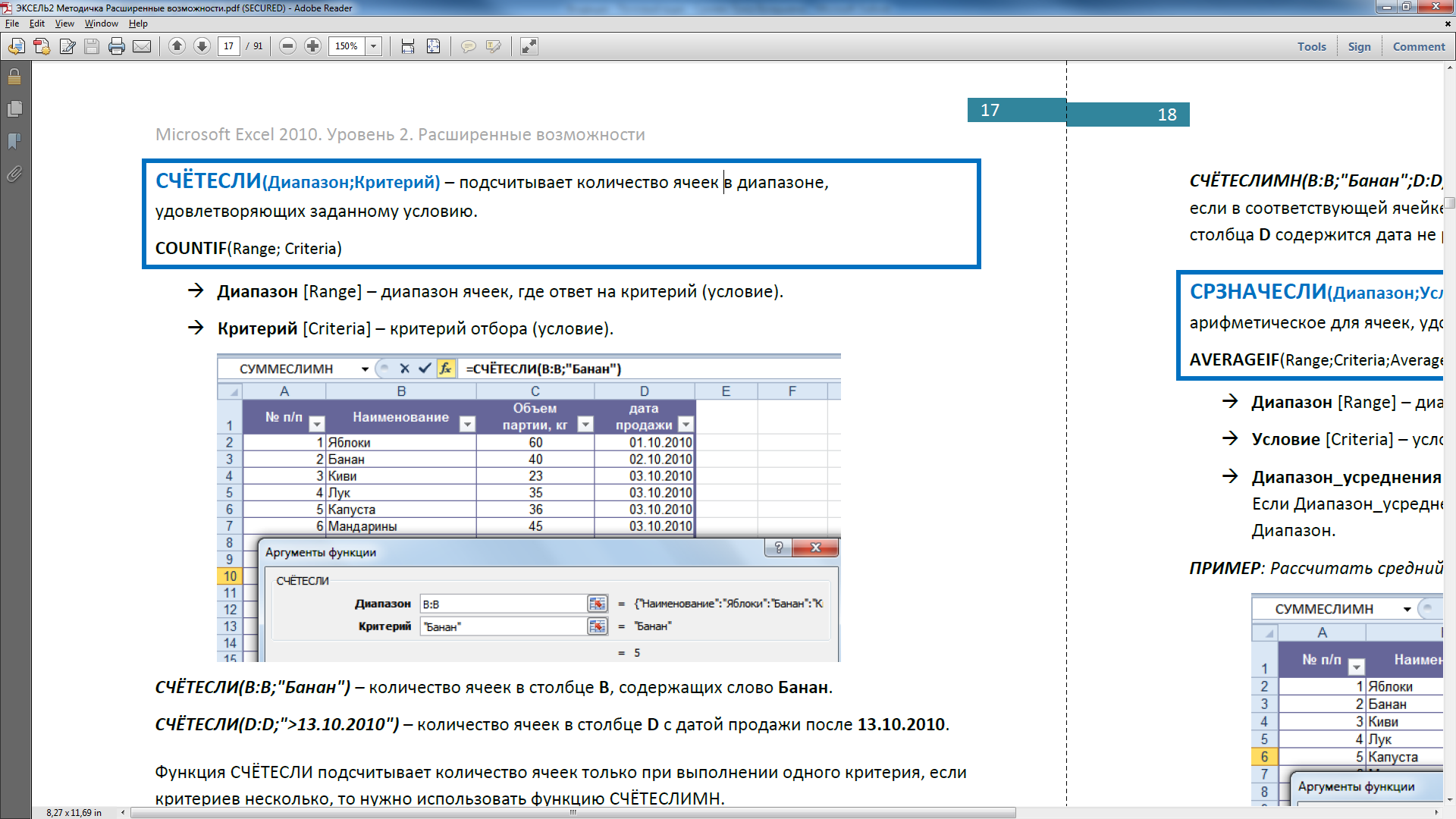Click scroll down arrow of vertical scrollbar
This screenshot has width=1456, height=819.
(1450, 799)
